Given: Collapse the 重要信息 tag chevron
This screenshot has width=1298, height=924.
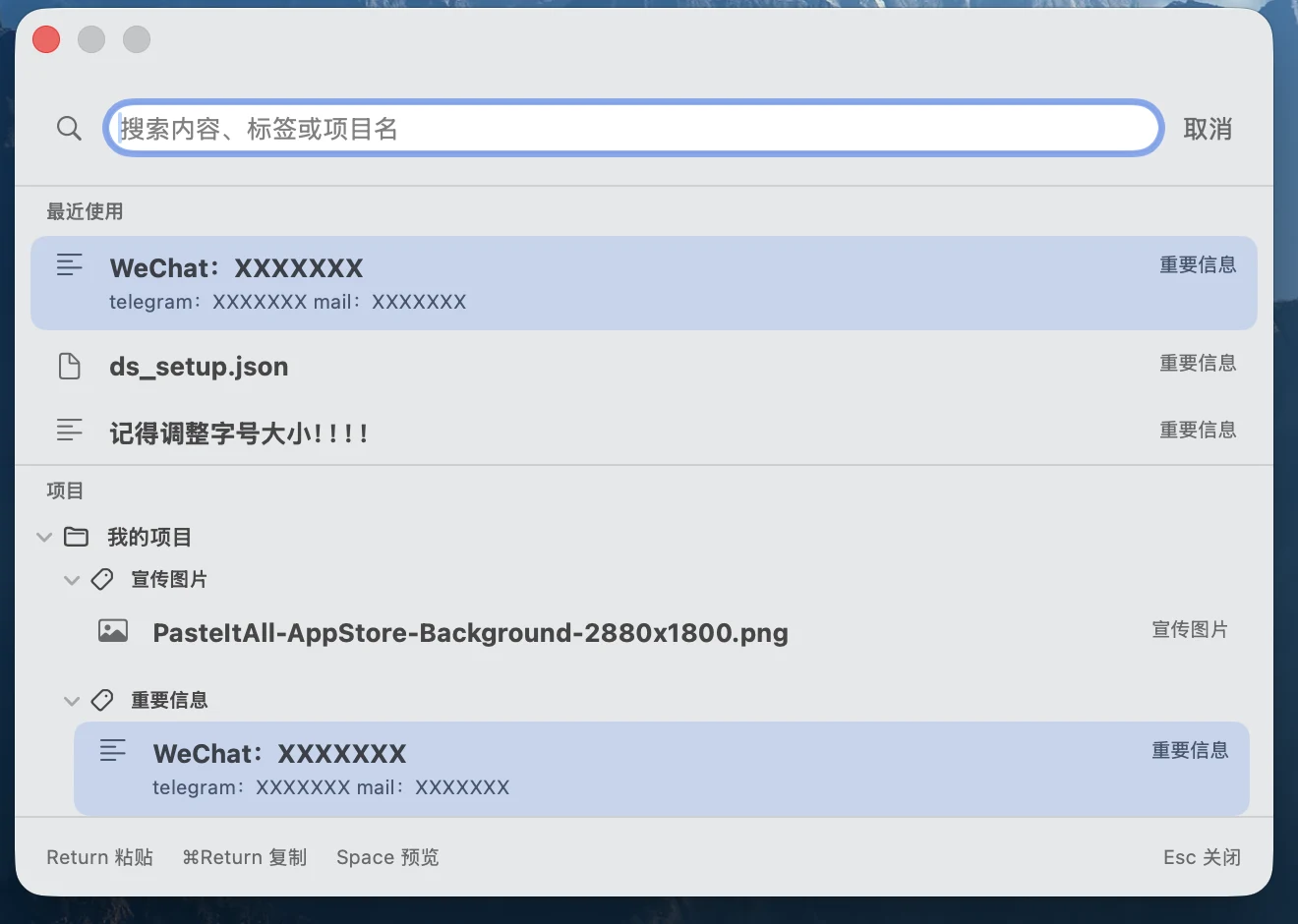Looking at the screenshot, I should [x=71, y=701].
